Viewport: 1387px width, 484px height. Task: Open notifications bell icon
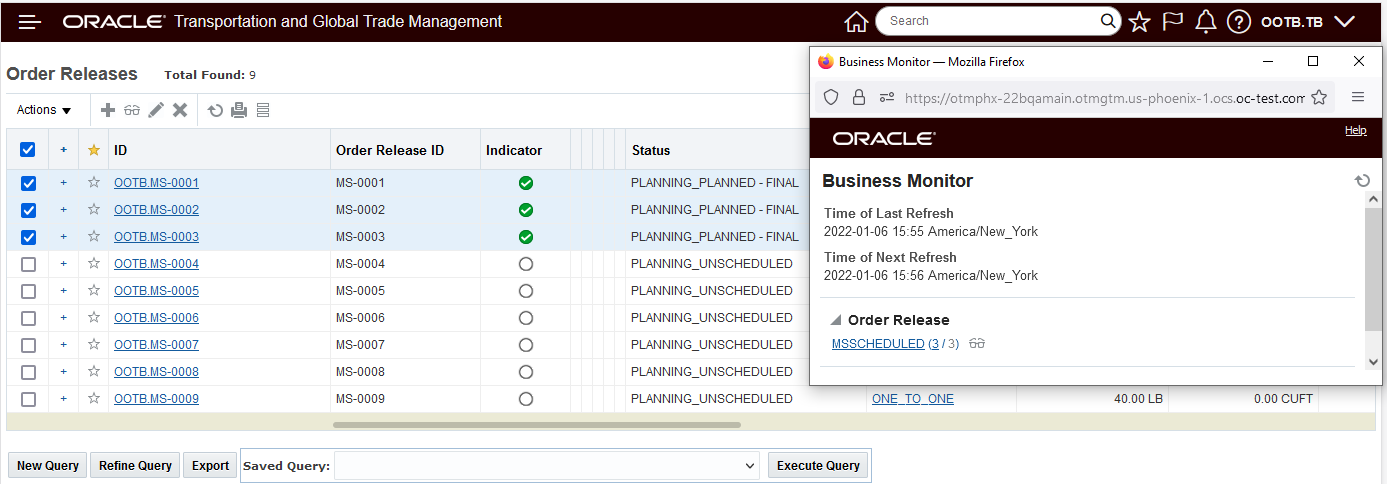coord(1206,21)
